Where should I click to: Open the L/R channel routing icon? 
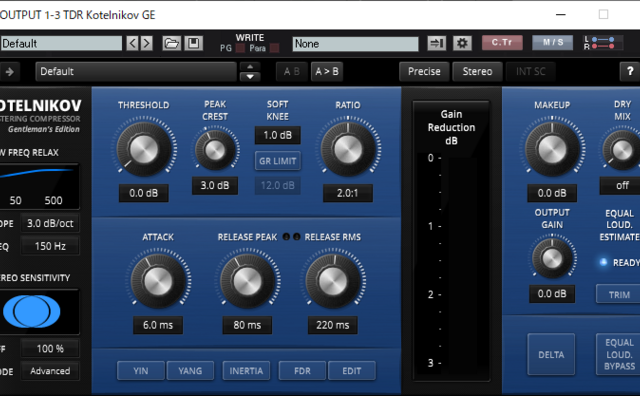602,43
